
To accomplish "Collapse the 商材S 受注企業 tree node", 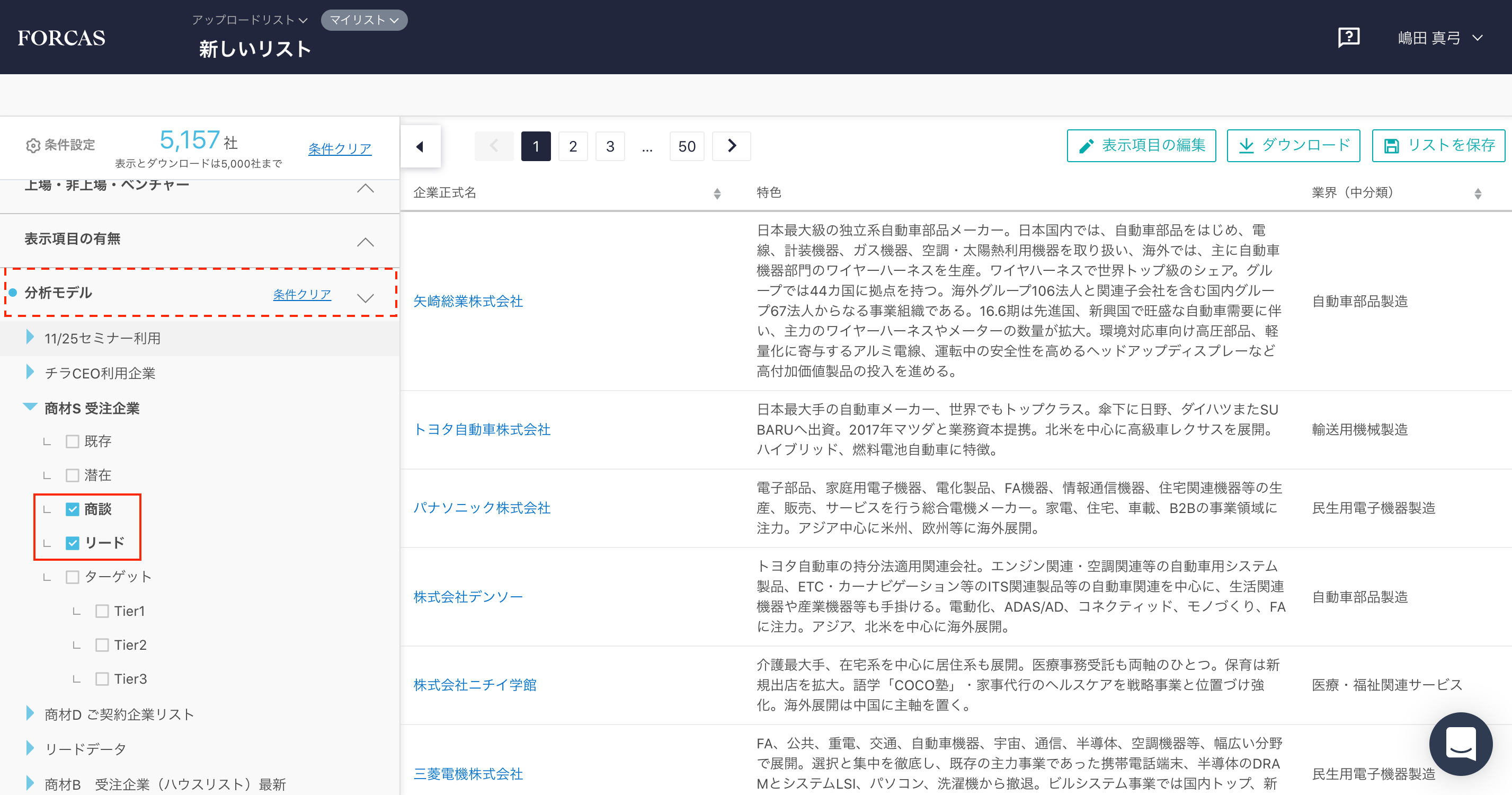I will tap(30, 407).
